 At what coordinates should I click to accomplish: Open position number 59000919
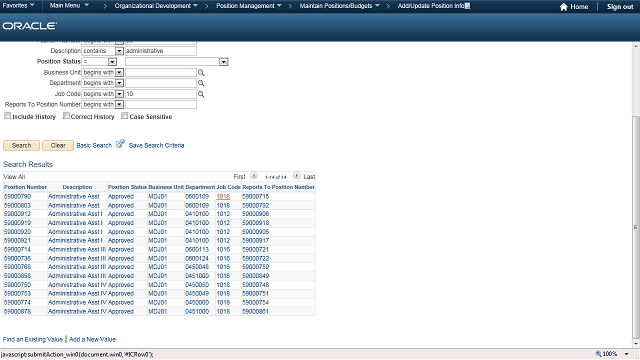pos(18,223)
